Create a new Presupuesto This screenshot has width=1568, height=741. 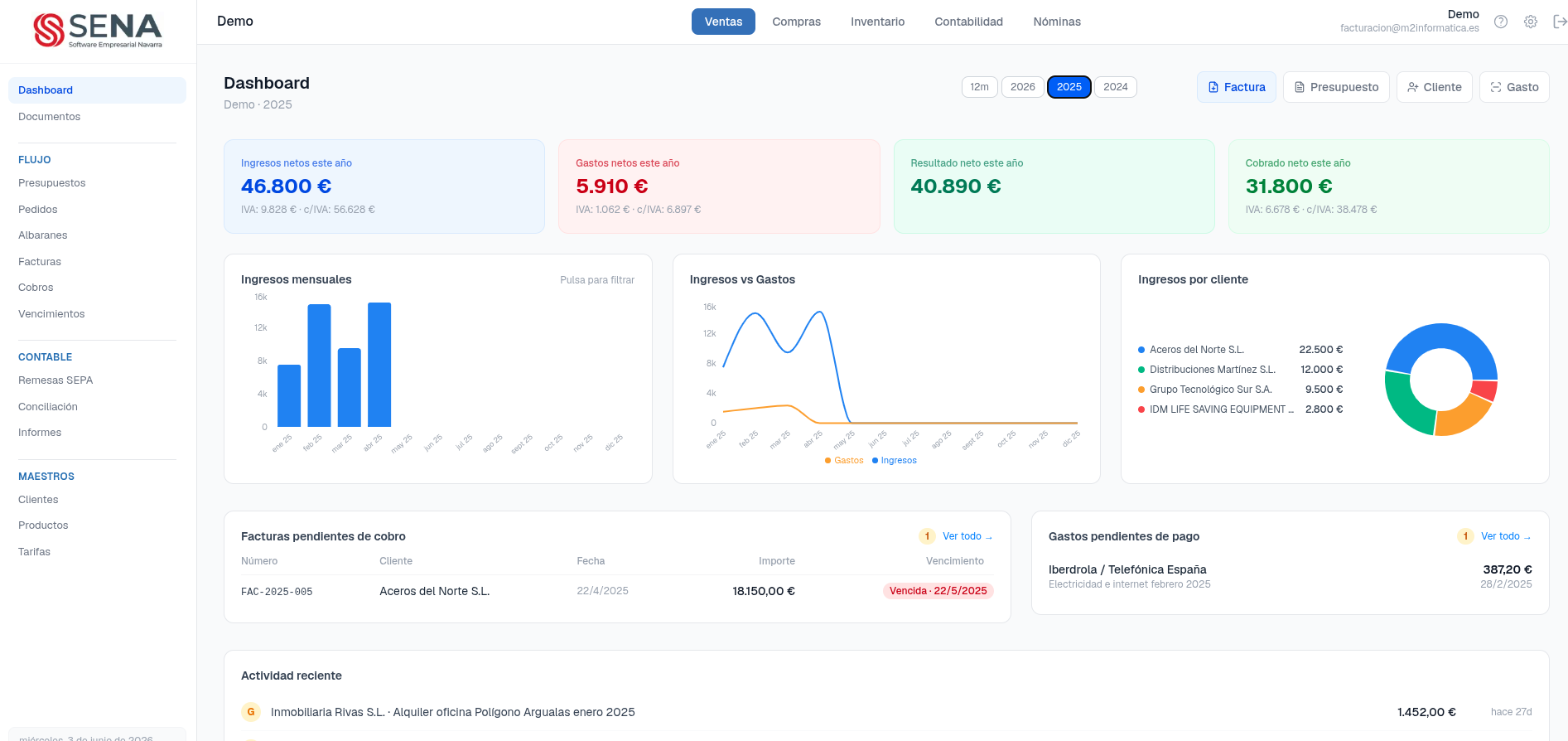[x=1336, y=87]
